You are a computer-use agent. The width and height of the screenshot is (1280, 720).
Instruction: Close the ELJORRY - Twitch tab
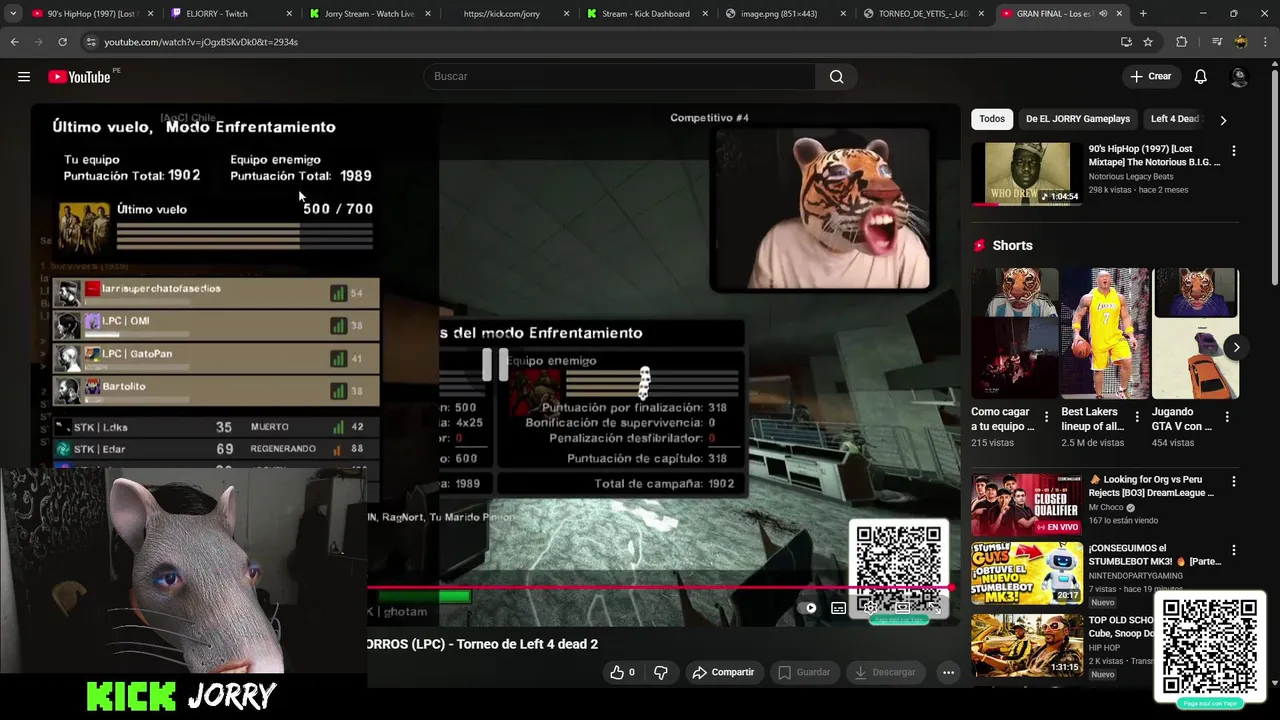click(290, 14)
